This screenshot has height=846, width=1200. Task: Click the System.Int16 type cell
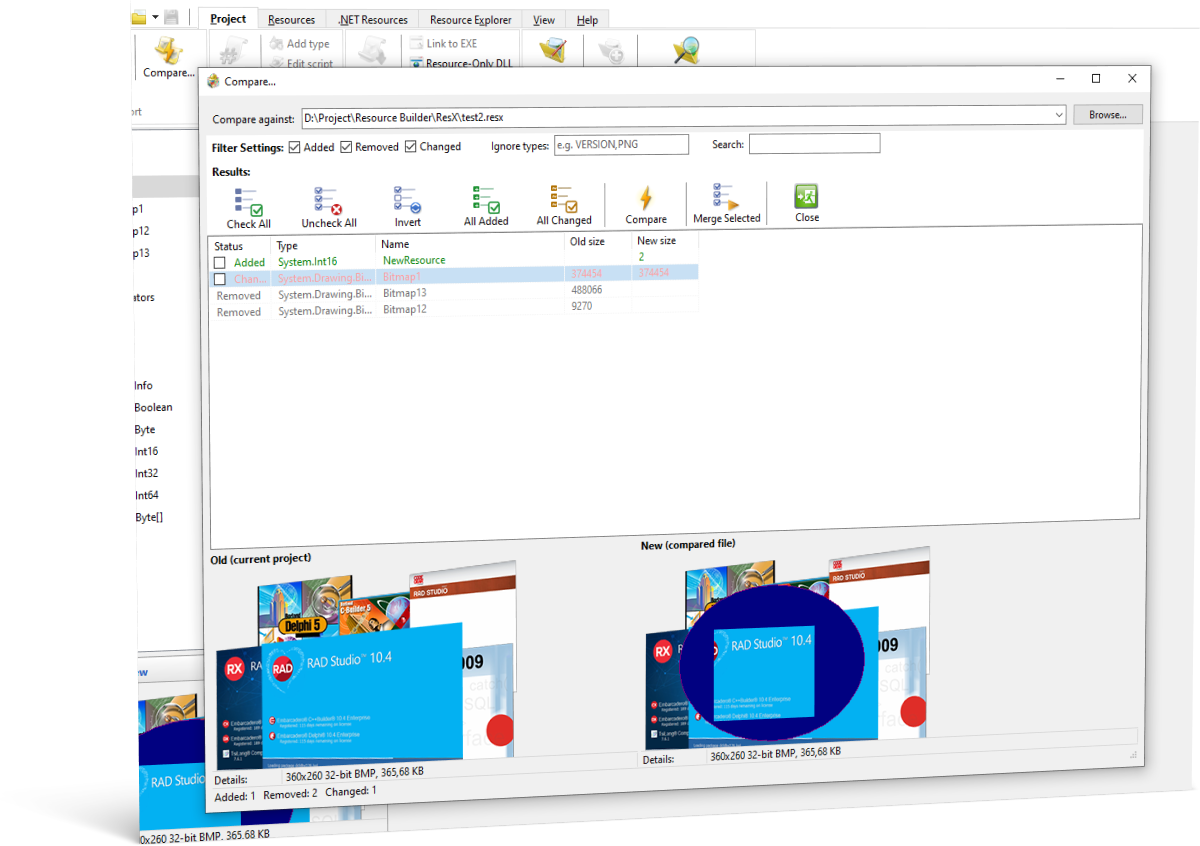point(307,262)
